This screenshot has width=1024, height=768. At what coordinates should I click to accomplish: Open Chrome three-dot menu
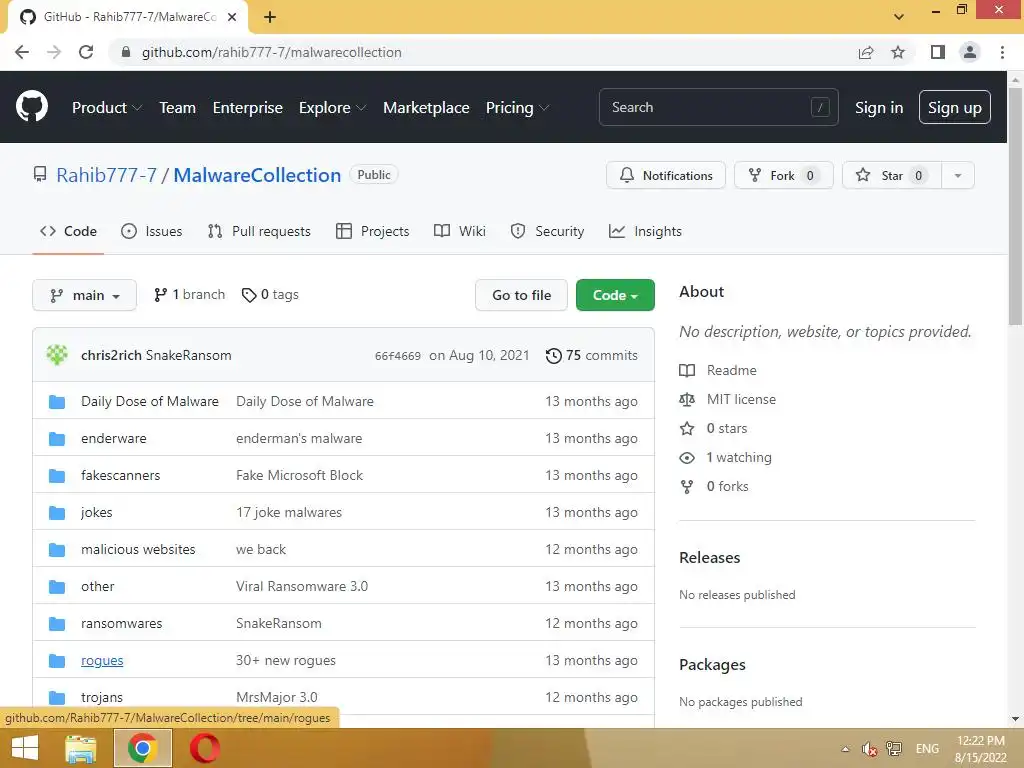1002,52
